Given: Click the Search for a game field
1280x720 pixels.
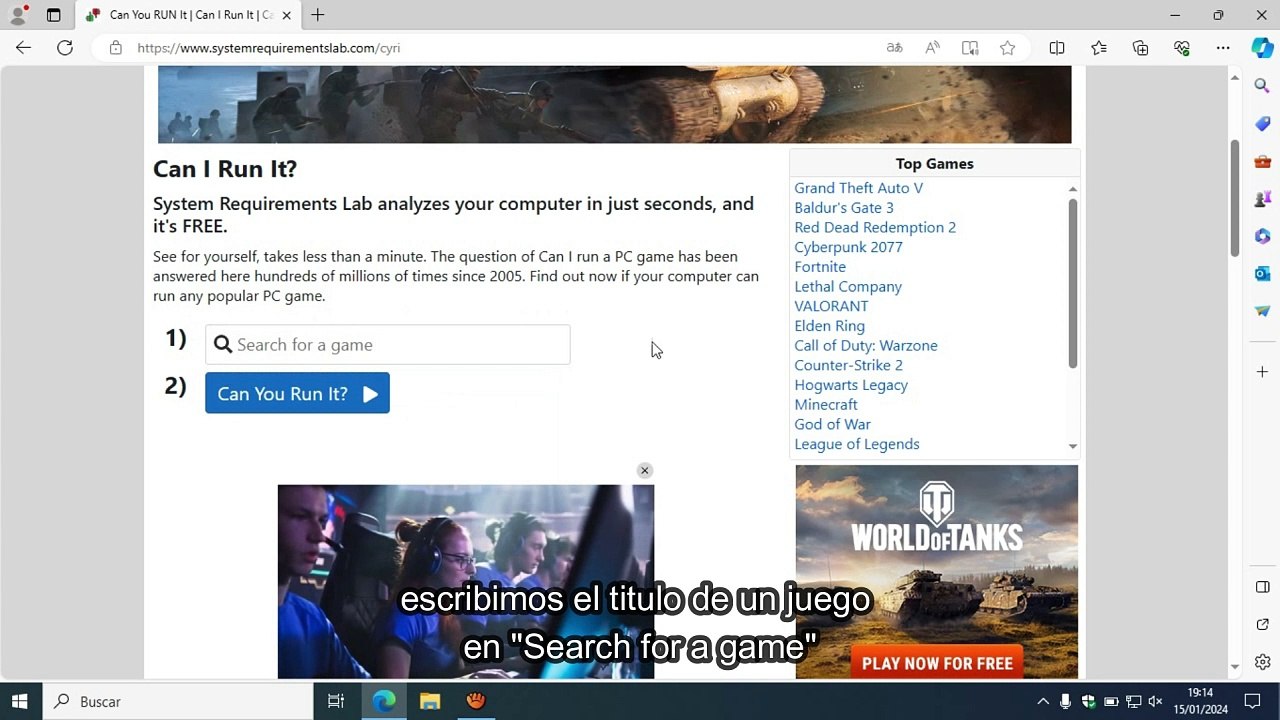Looking at the screenshot, I should point(388,345).
